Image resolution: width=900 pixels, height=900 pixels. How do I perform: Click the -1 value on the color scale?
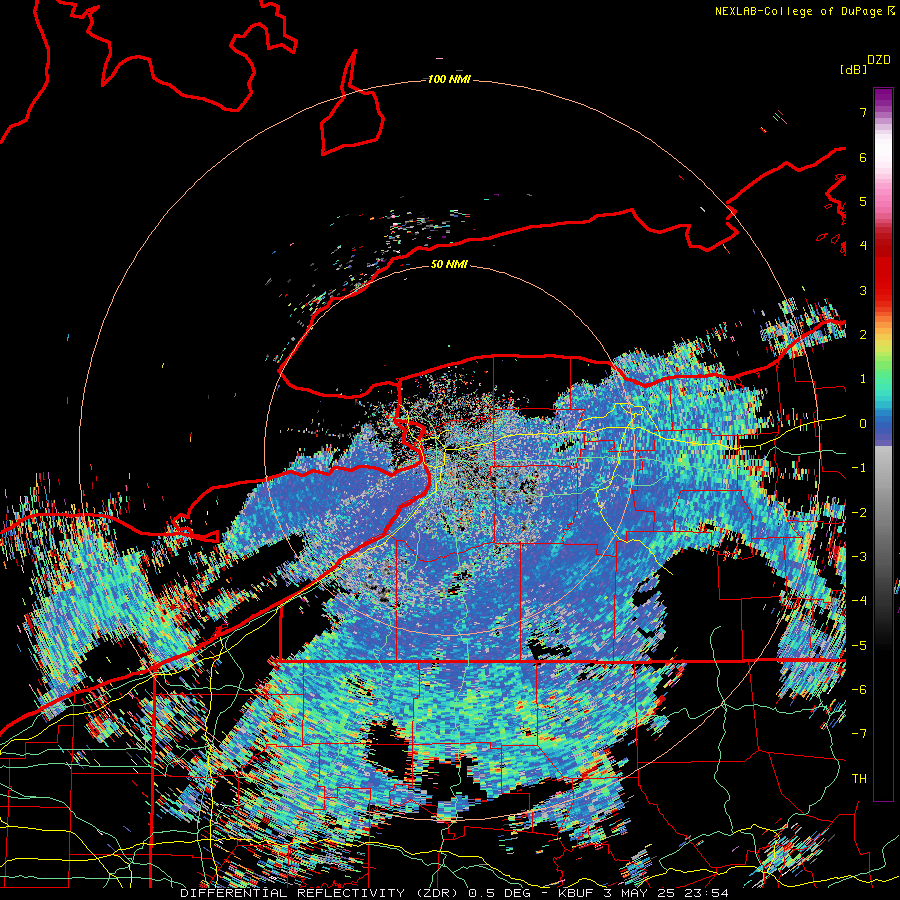pyautogui.click(x=859, y=468)
